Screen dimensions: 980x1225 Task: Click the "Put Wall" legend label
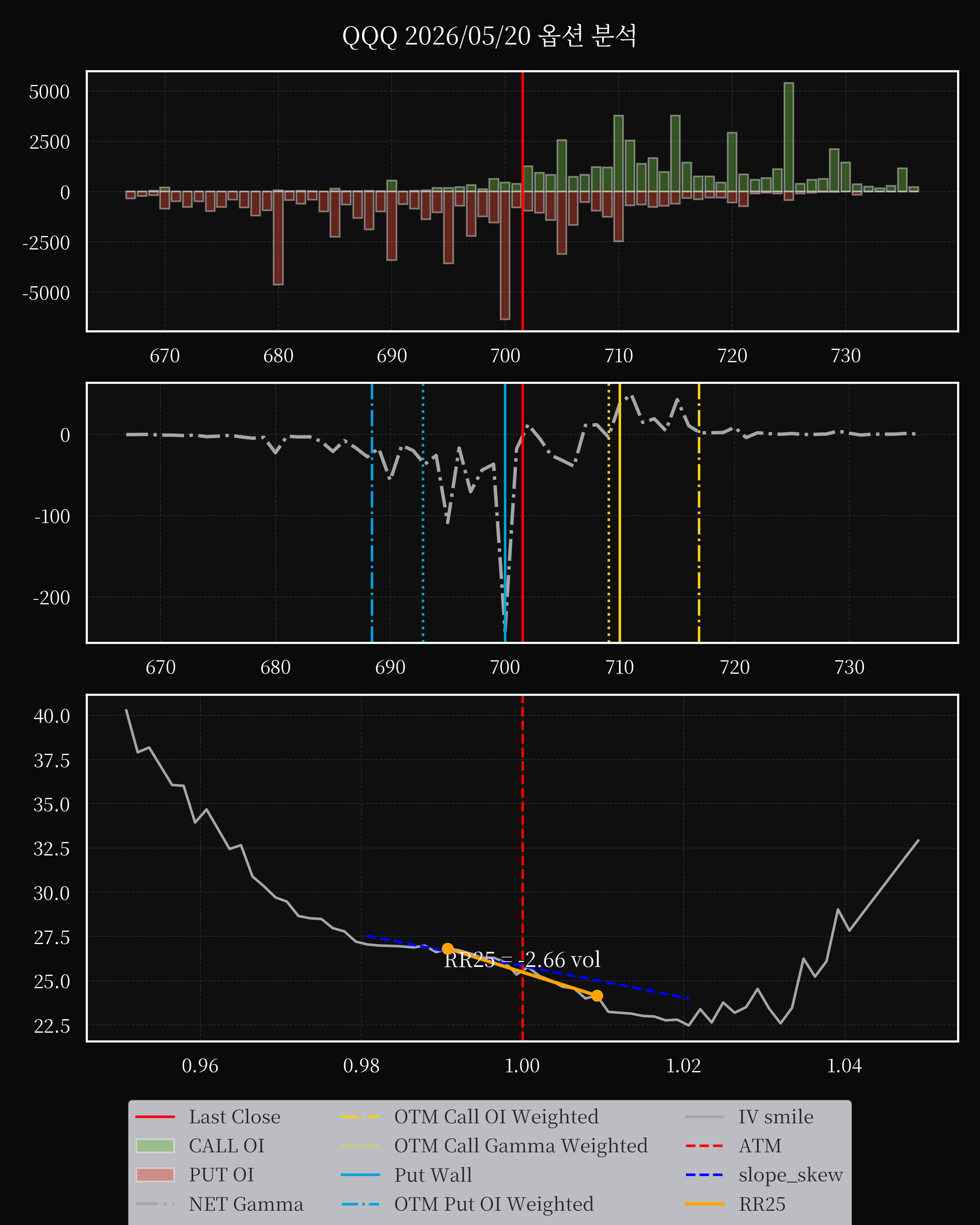coord(434,1174)
